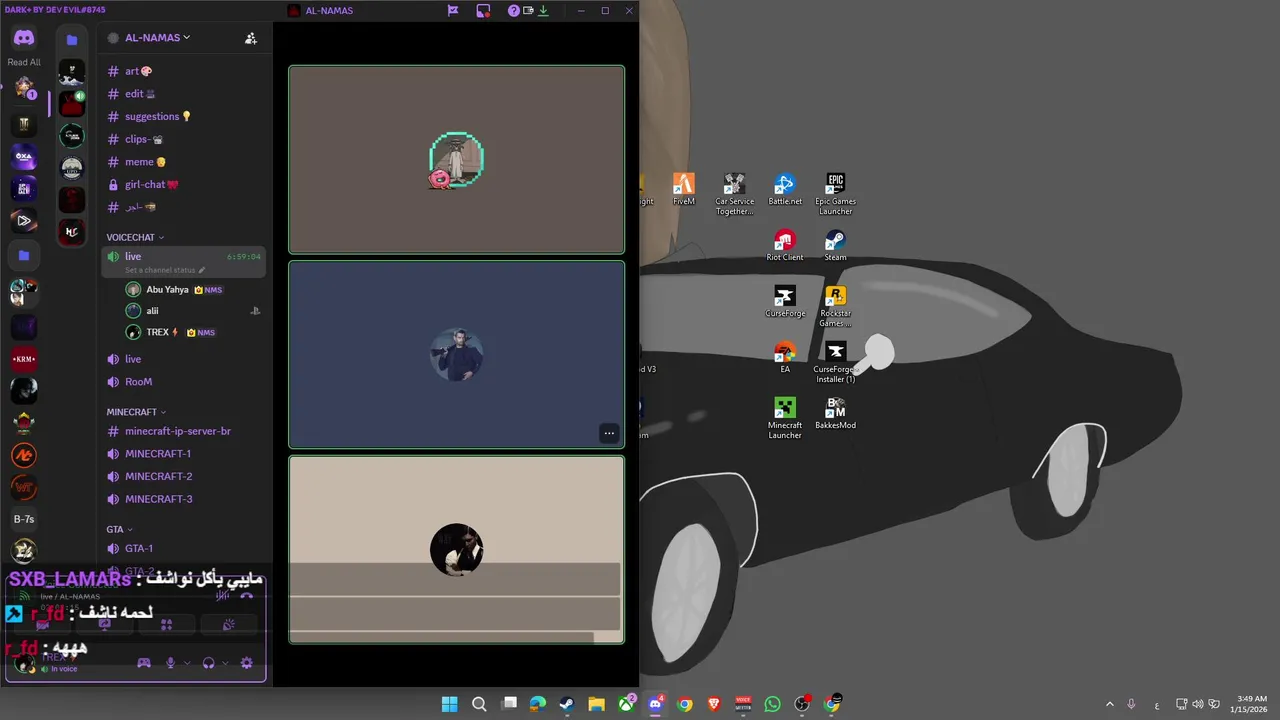Select BakkesMod desktop icon

(835, 414)
